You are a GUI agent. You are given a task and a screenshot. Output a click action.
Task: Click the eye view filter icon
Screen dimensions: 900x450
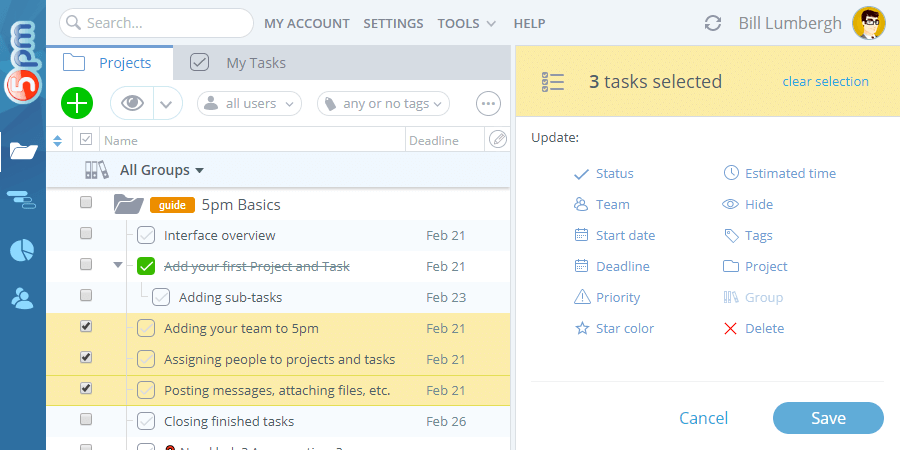[133, 103]
